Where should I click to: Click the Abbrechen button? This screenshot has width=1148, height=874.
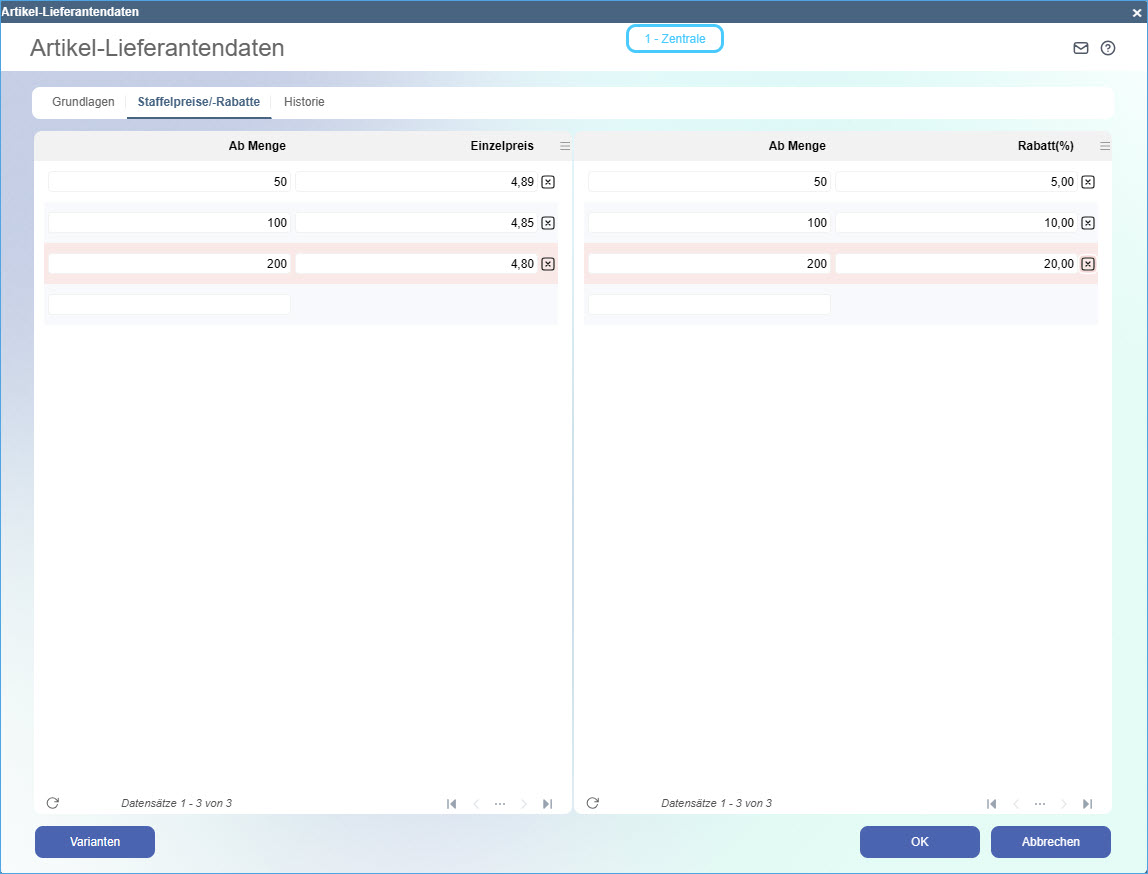[x=1050, y=842]
